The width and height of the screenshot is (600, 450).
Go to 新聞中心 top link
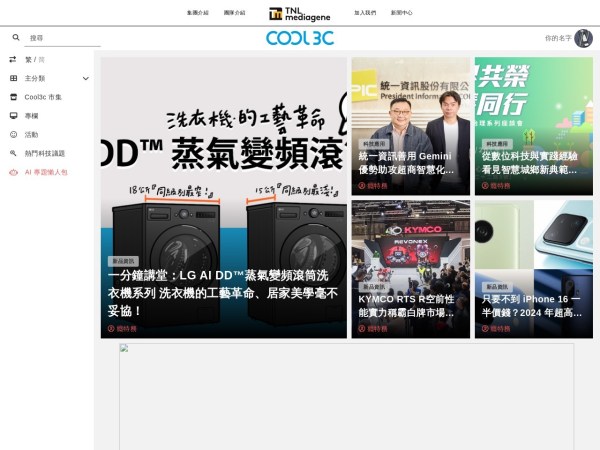[x=402, y=13]
